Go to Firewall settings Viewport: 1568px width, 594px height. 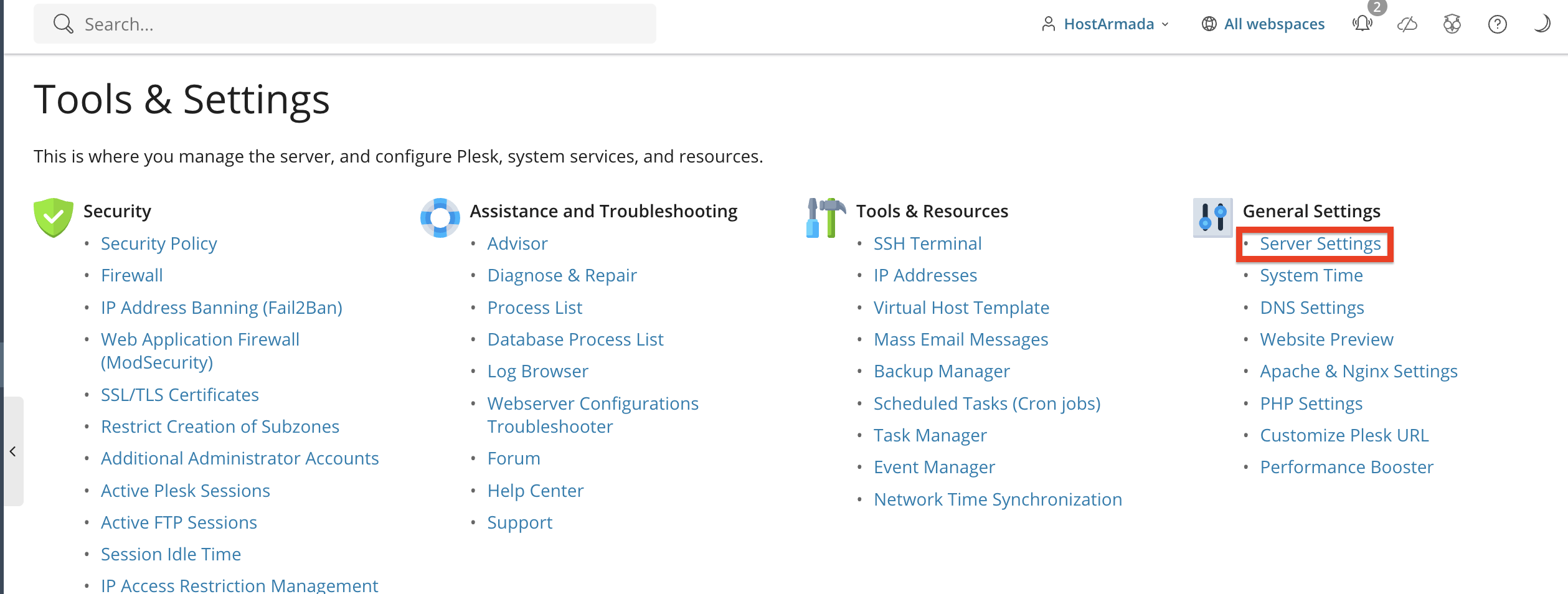[x=132, y=275]
